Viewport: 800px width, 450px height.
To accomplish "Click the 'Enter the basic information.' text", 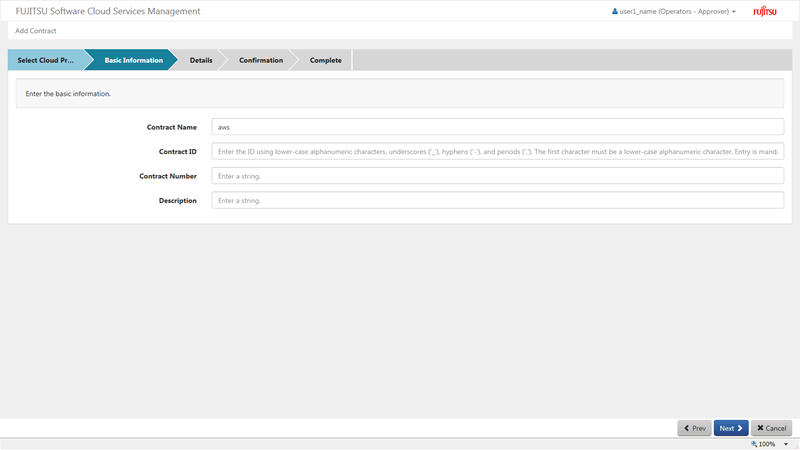I will pyautogui.click(x=68, y=94).
